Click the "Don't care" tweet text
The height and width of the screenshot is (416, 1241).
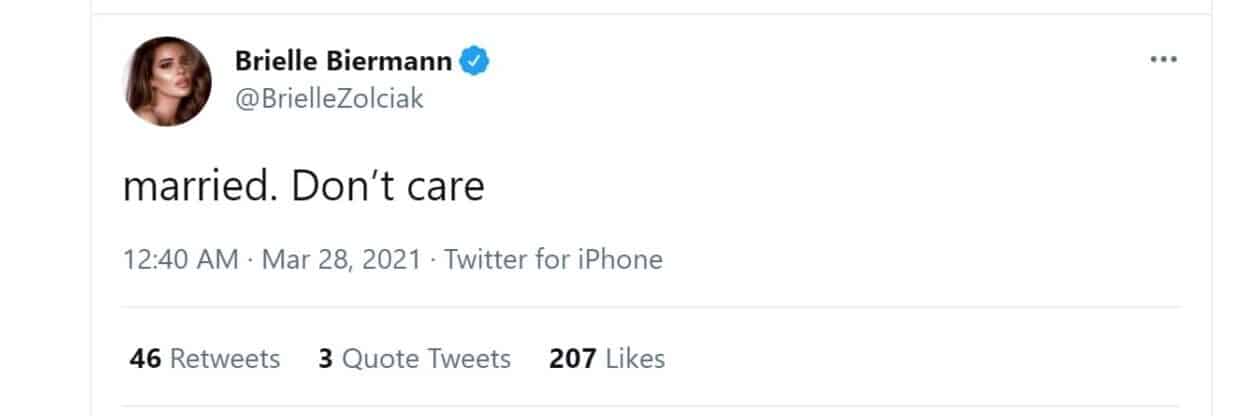(x=388, y=188)
